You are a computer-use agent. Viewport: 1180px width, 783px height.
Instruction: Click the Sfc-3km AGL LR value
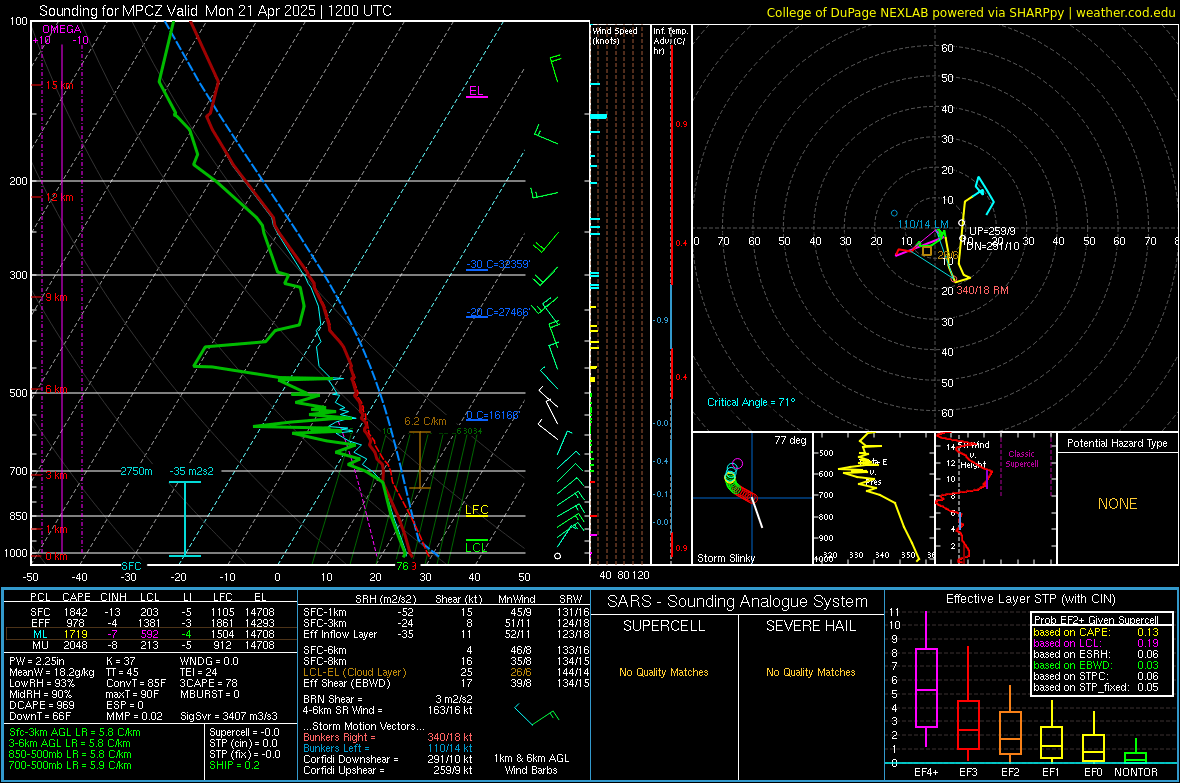(x=75, y=732)
